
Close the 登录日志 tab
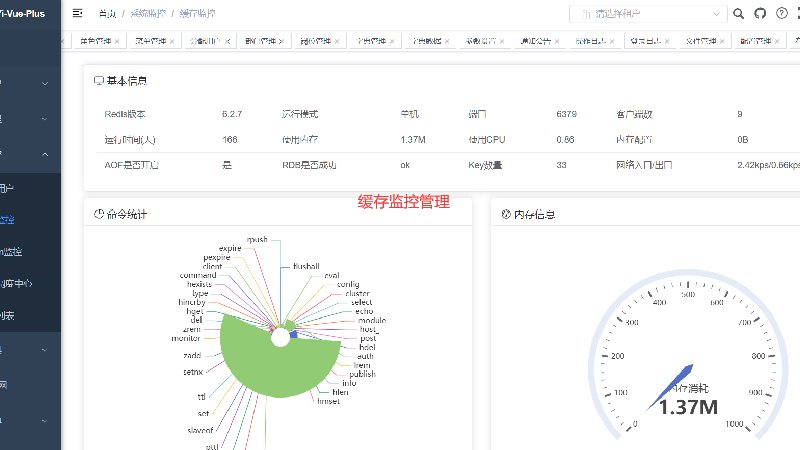[x=667, y=41]
